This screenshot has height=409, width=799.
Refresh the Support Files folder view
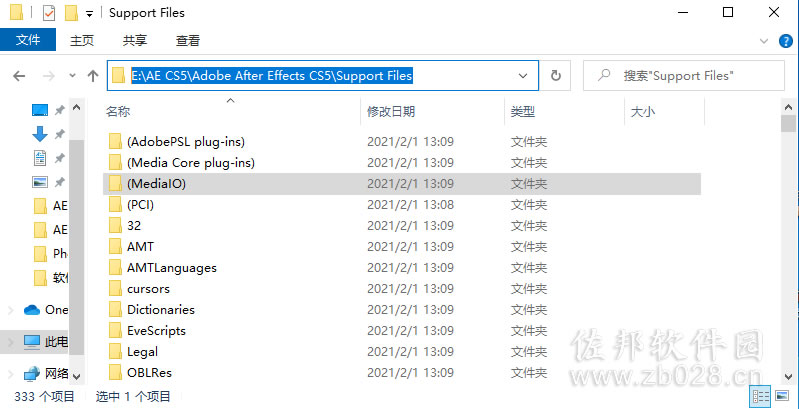tap(556, 76)
